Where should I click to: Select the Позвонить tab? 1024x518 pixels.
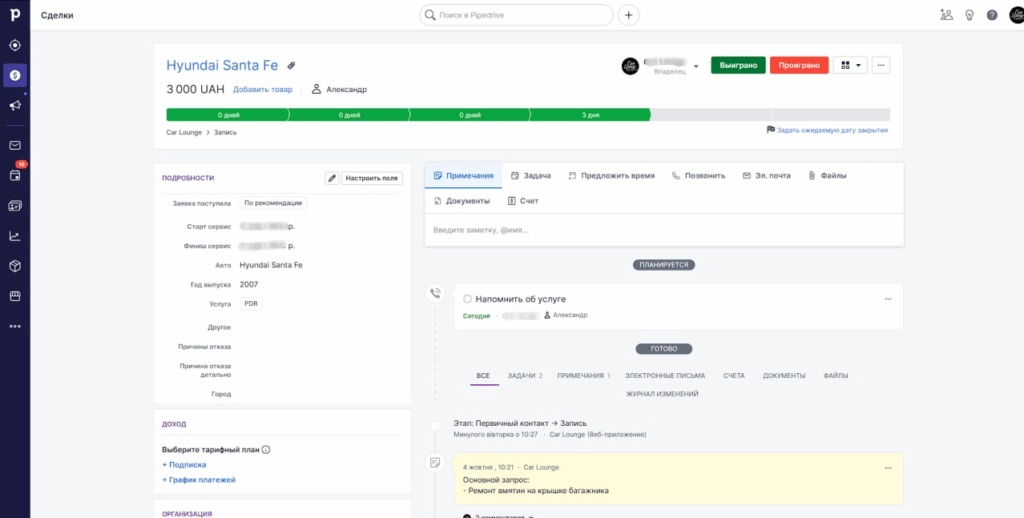[698, 176]
